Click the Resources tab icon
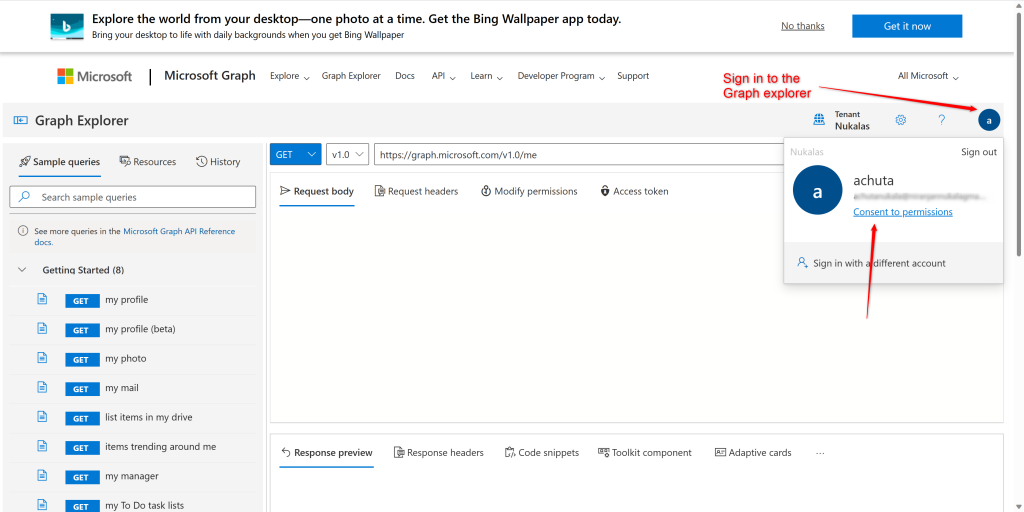The image size is (1024, 512). pyautogui.click(x=125, y=161)
